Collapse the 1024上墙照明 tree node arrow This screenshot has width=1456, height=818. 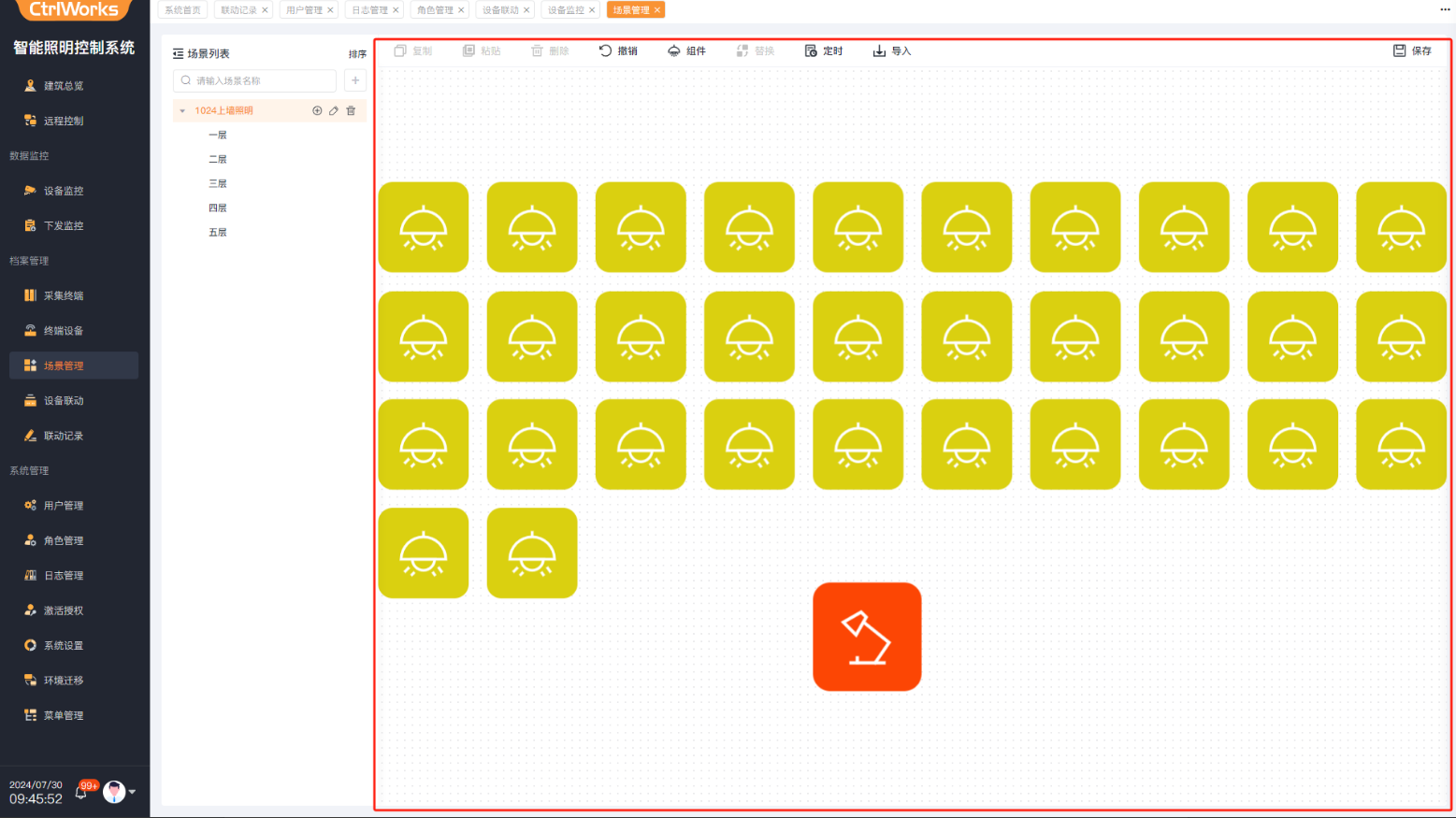click(182, 110)
